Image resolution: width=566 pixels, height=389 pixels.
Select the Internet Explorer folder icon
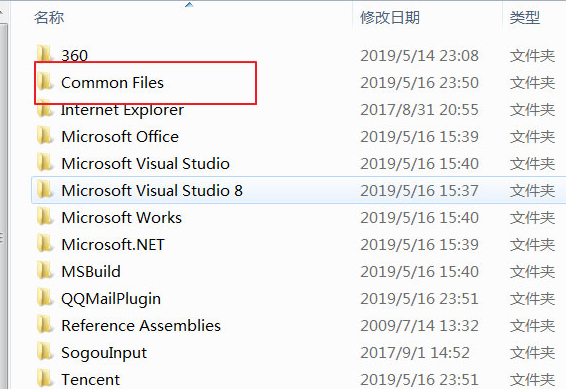coord(45,109)
